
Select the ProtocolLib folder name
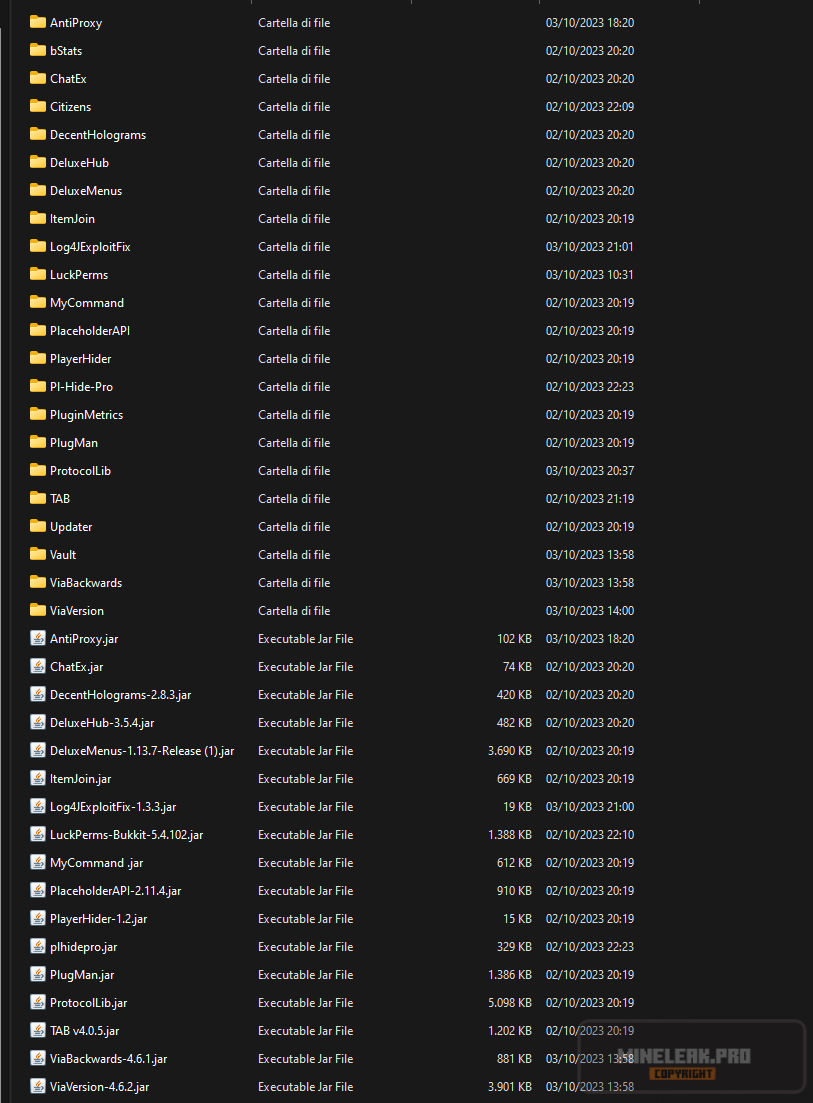pyautogui.click(x=80, y=470)
